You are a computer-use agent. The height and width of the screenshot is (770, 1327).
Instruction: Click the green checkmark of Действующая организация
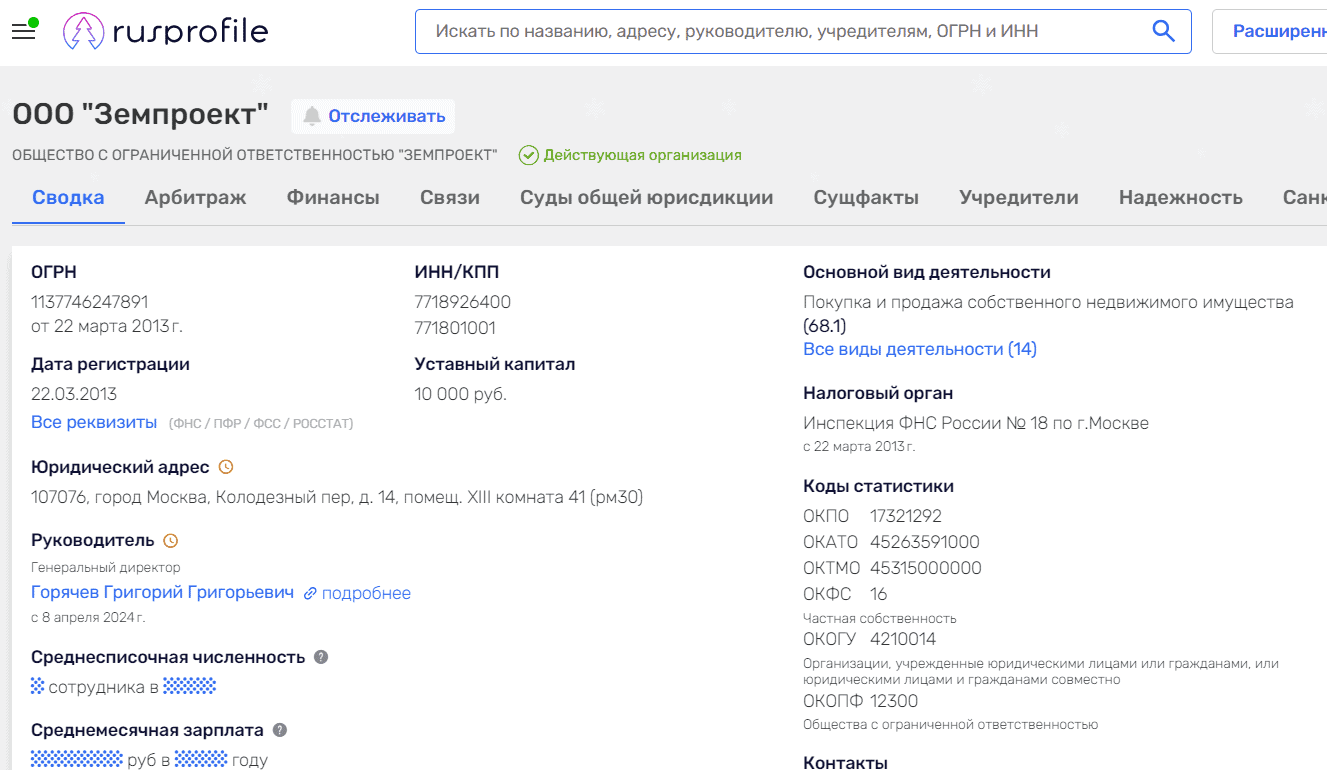click(x=528, y=155)
